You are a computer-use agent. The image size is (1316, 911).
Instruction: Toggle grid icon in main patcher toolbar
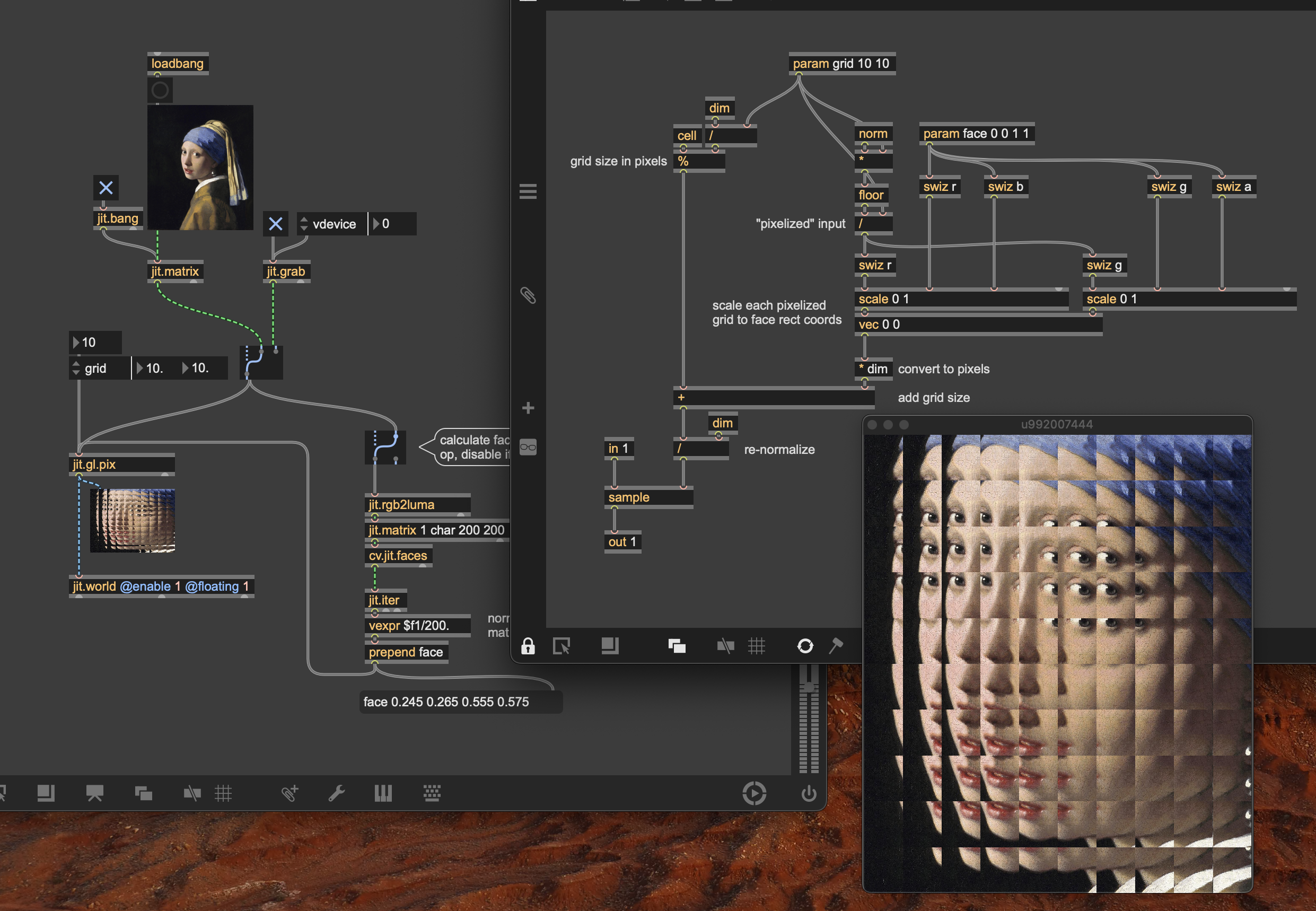pos(223,793)
